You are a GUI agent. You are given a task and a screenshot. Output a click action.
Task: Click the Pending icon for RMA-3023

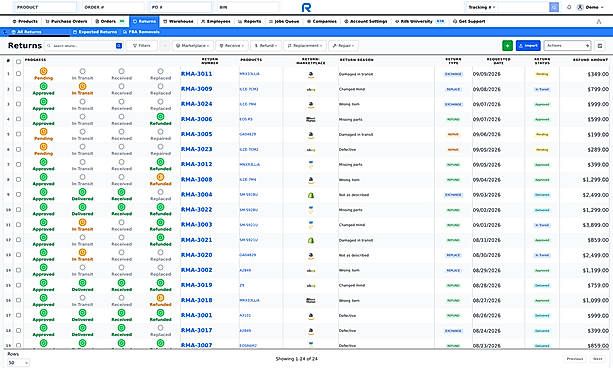(x=43, y=147)
